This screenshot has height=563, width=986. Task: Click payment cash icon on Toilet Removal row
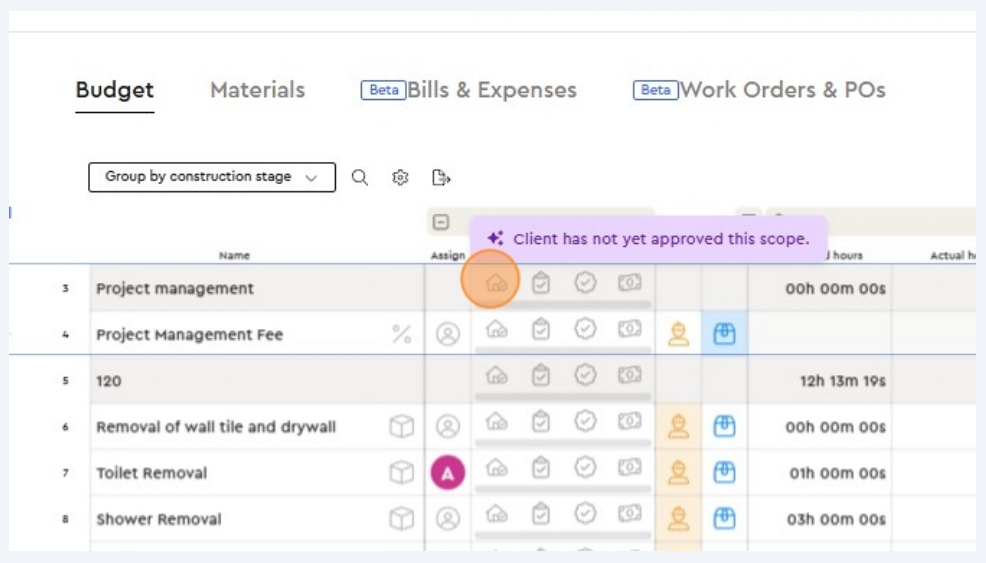(x=630, y=467)
